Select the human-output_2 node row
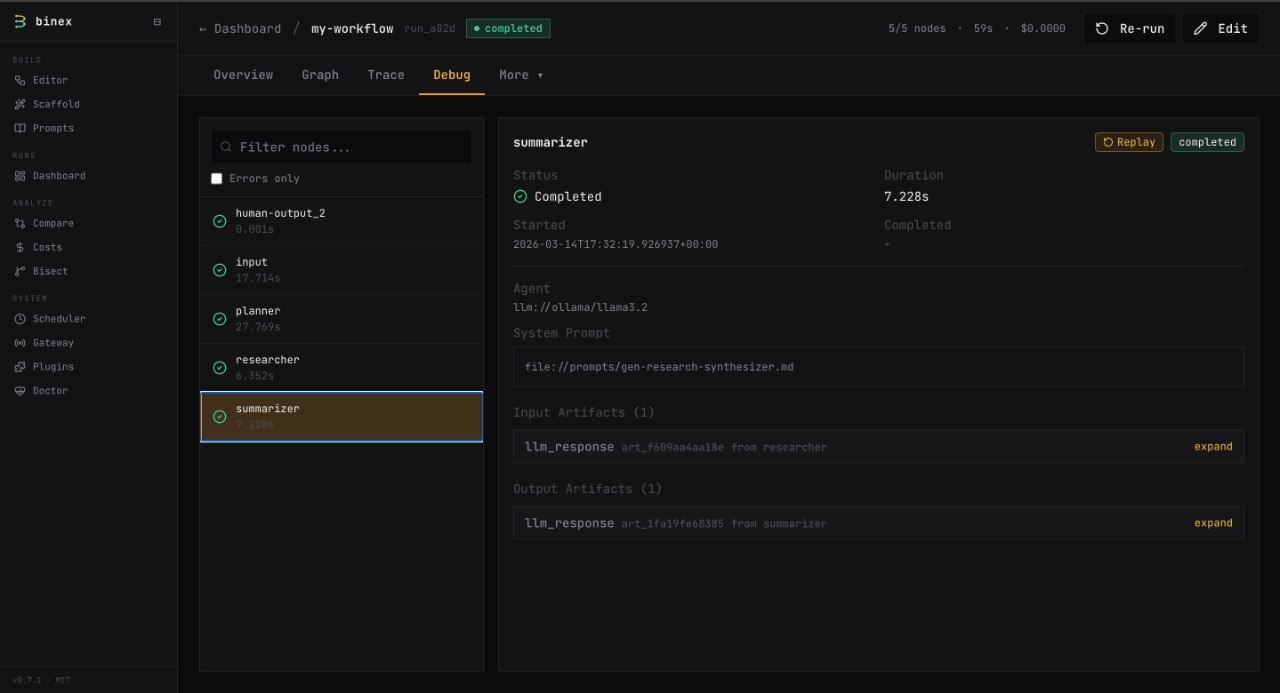Screen dimensions: 1280x693 tap(341, 221)
